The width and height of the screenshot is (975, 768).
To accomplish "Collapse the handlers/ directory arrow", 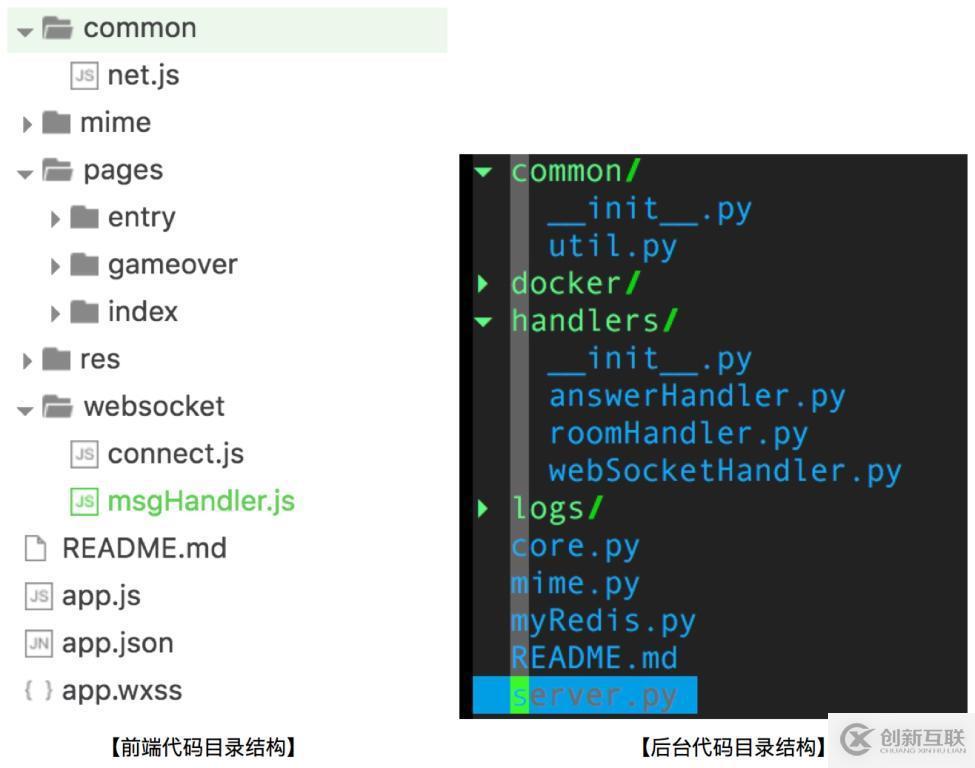I will coord(484,322).
